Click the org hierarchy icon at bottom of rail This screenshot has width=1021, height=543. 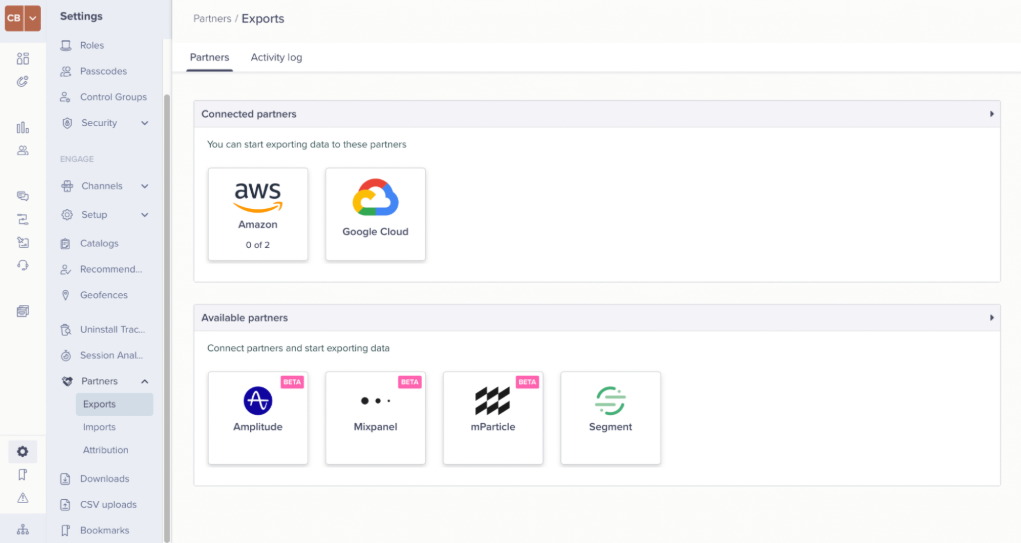(23, 529)
